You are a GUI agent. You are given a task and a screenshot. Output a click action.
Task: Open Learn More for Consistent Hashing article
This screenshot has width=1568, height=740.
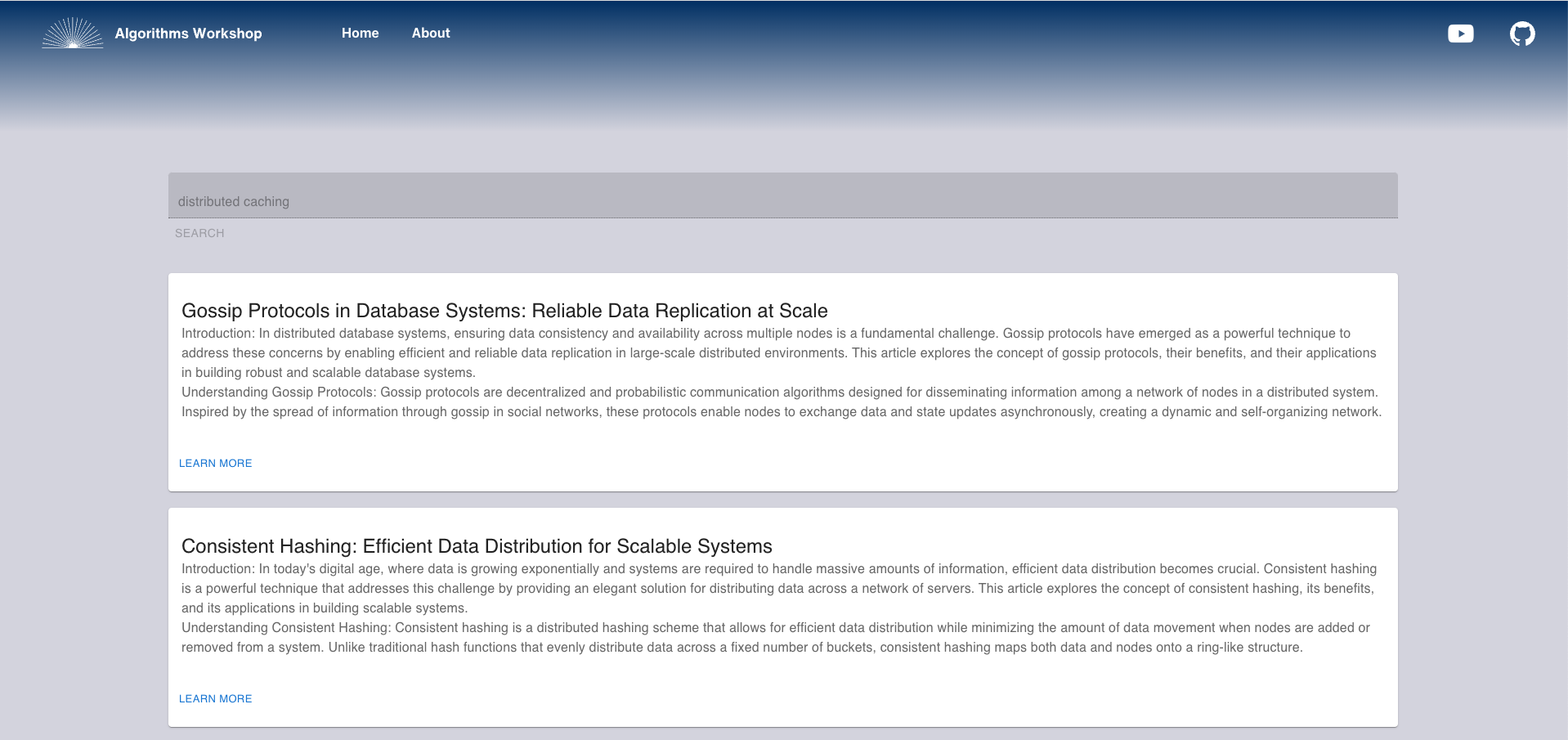click(216, 698)
